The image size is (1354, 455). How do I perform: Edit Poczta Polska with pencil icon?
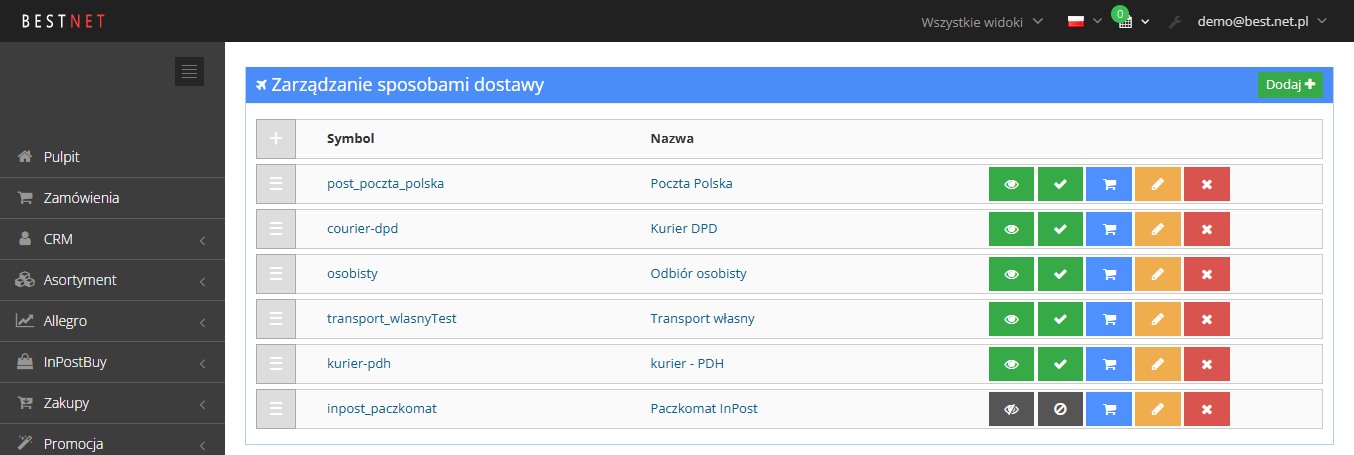click(x=1158, y=184)
